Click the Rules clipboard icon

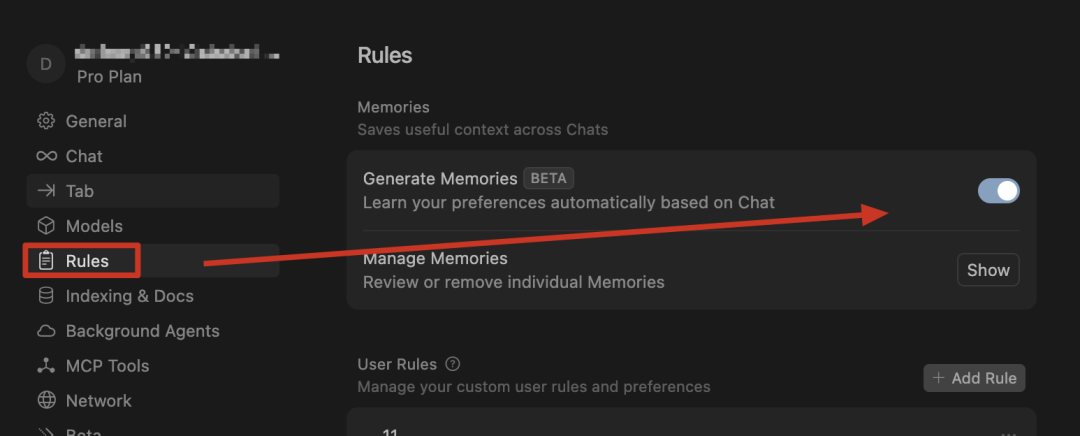[x=46, y=261]
